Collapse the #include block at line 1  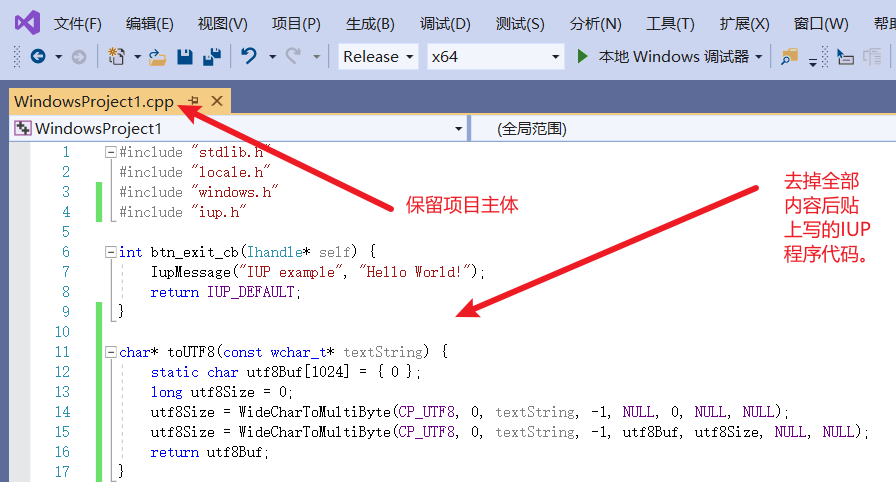[x=111, y=152]
